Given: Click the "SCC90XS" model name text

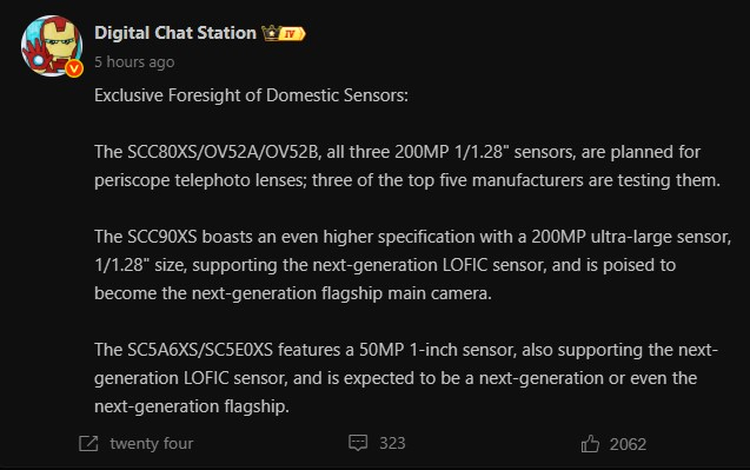Looking at the screenshot, I should (169, 238).
